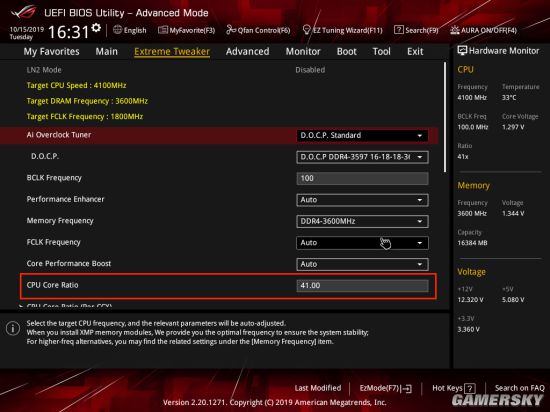Open the Ai Overclock Tuner dropdown

click(x=362, y=136)
